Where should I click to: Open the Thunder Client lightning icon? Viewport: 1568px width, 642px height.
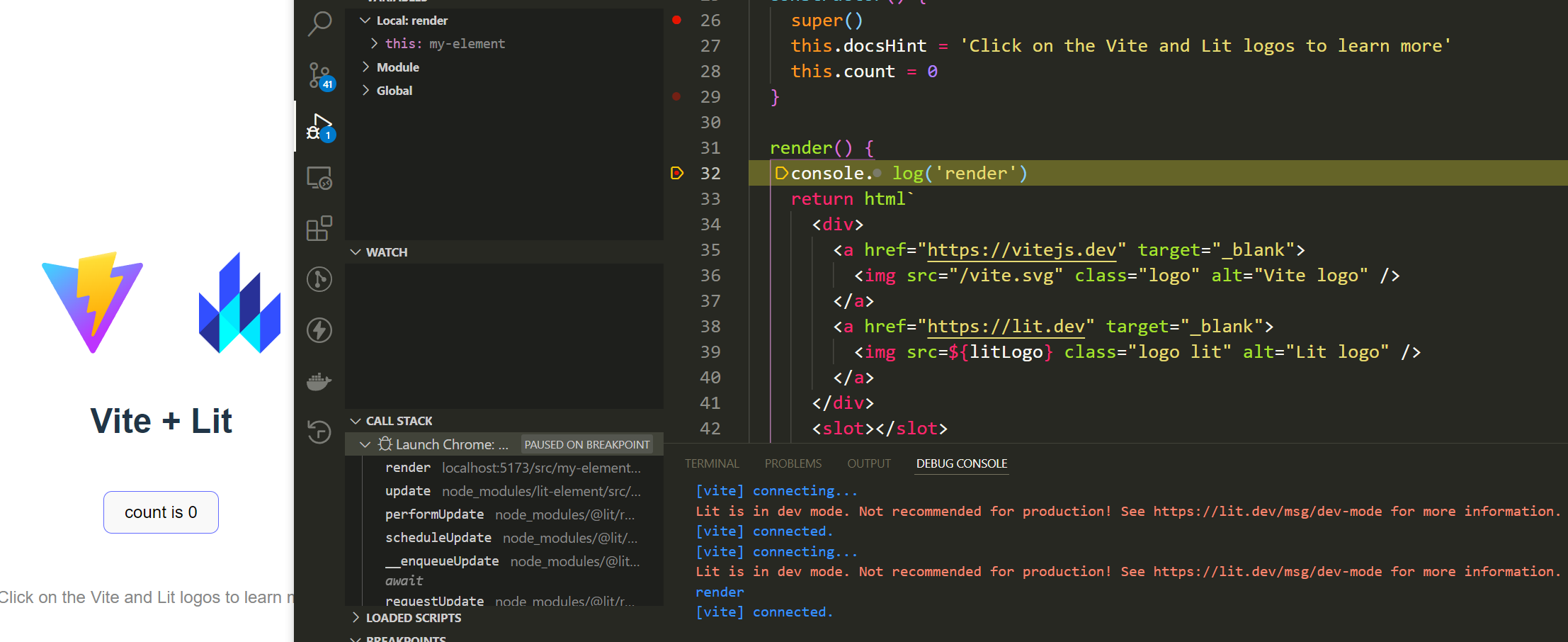(x=319, y=330)
